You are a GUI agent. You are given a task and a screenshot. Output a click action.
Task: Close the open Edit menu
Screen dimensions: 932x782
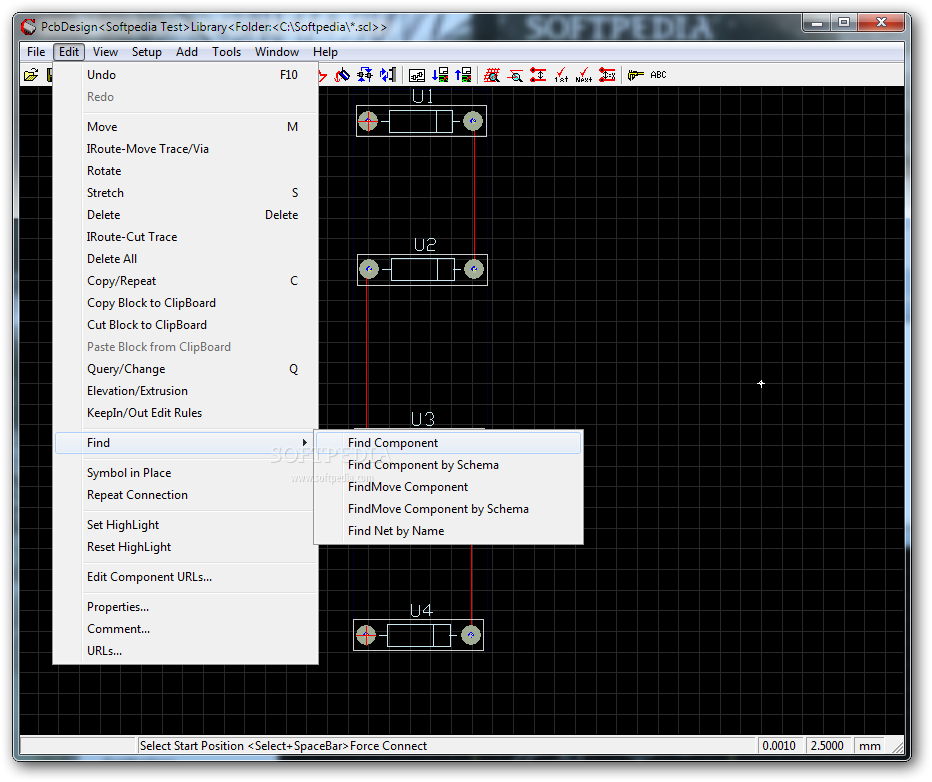point(69,52)
